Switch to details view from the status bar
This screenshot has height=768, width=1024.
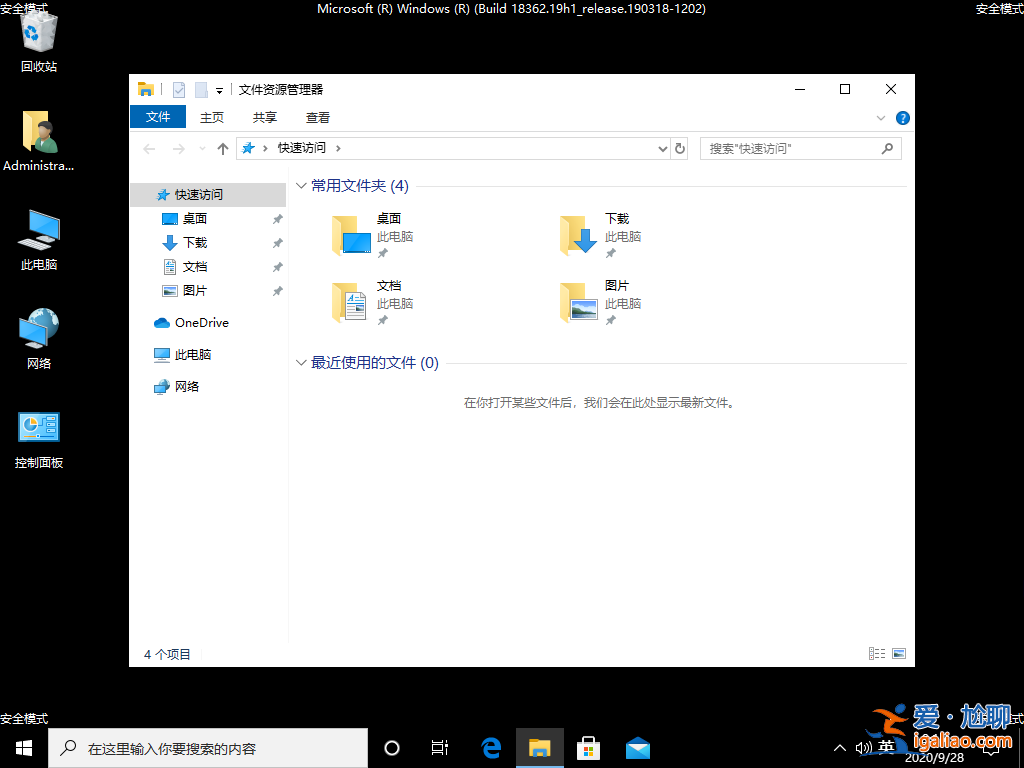point(877,653)
